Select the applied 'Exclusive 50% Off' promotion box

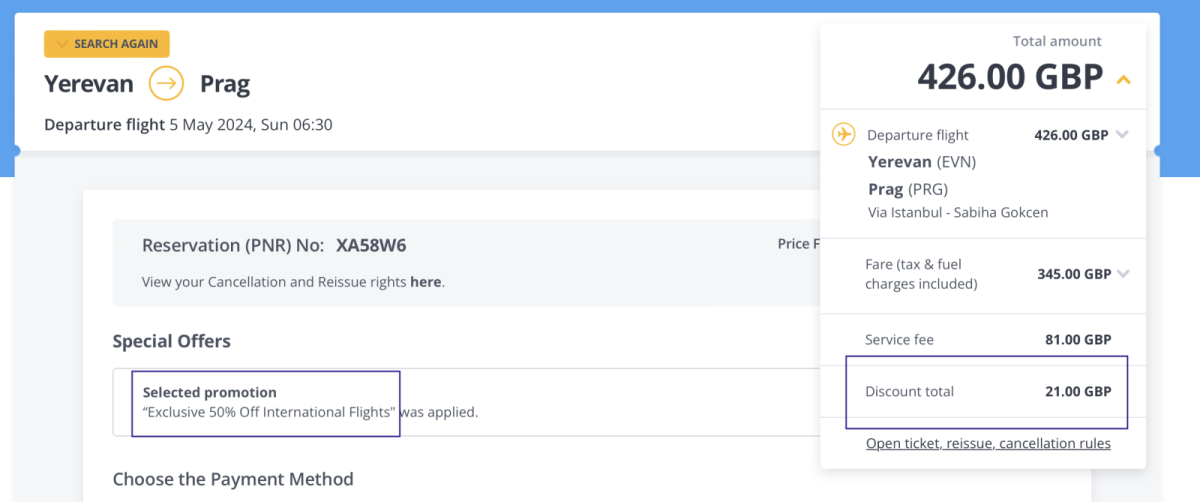(x=266, y=402)
